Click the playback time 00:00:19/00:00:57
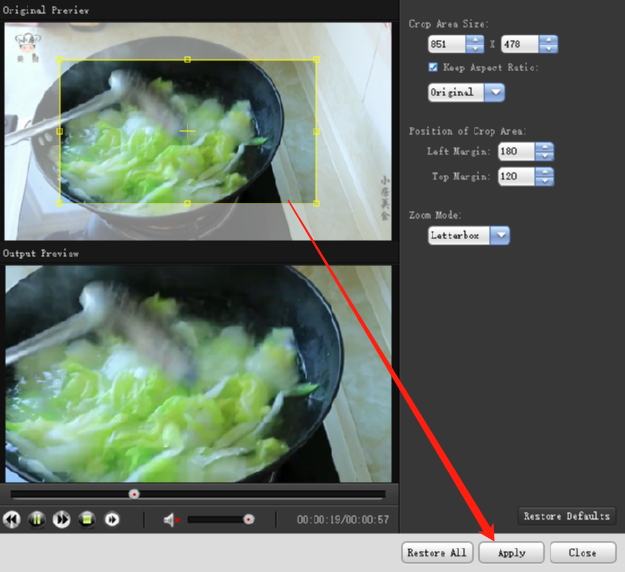The height and width of the screenshot is (572, 625). point(343,519)
